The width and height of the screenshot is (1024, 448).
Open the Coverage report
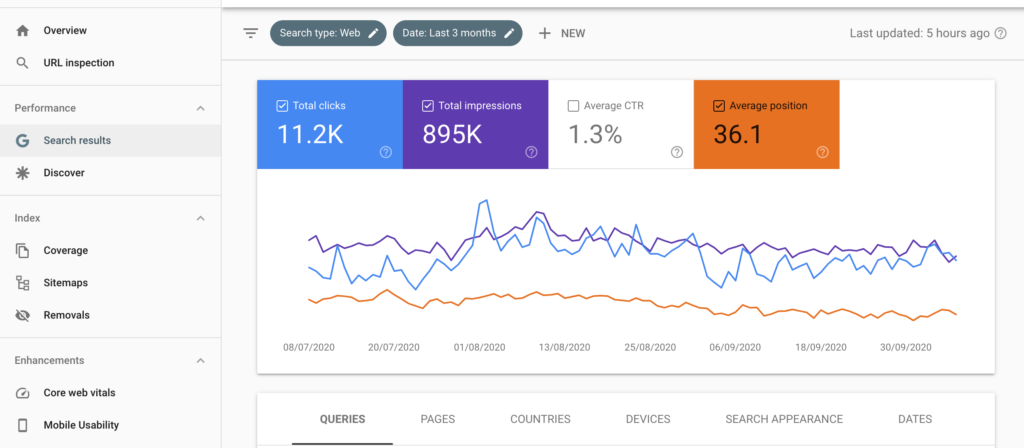[65, 251]
